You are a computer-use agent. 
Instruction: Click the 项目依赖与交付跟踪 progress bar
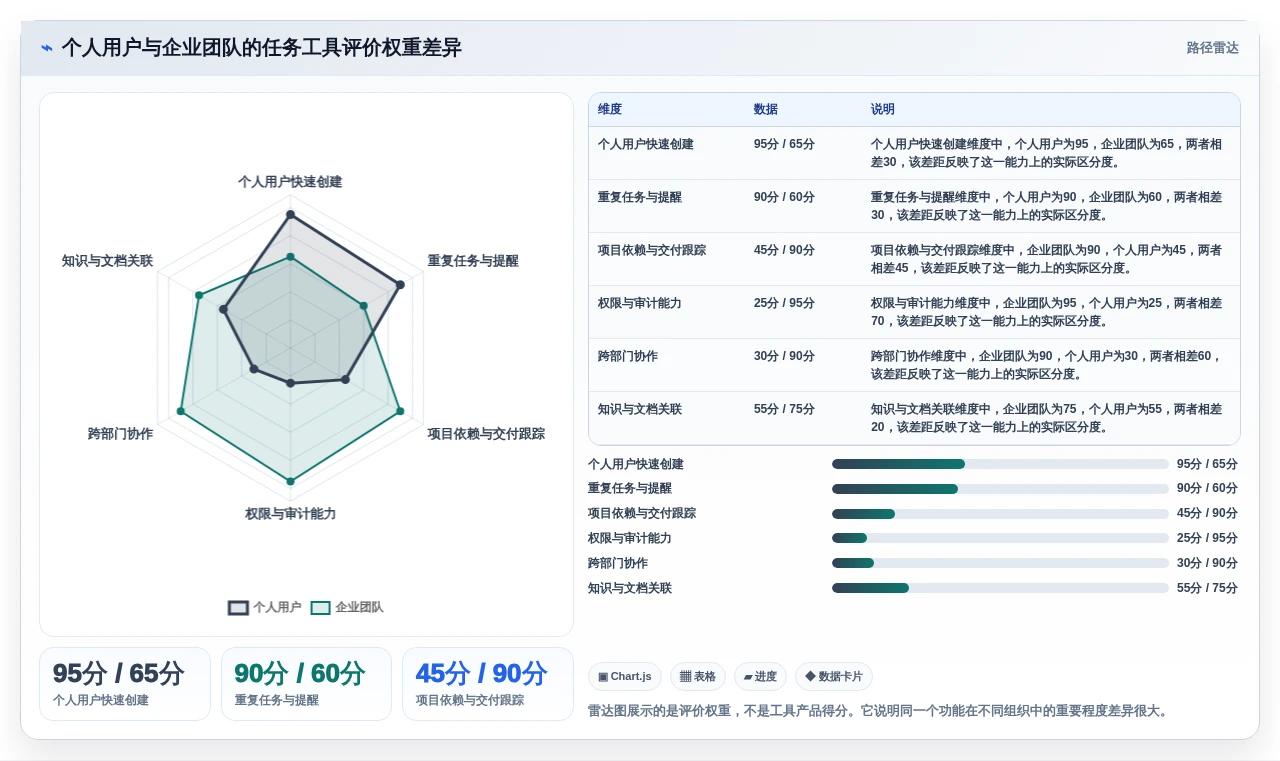[x=1000, y=514]
